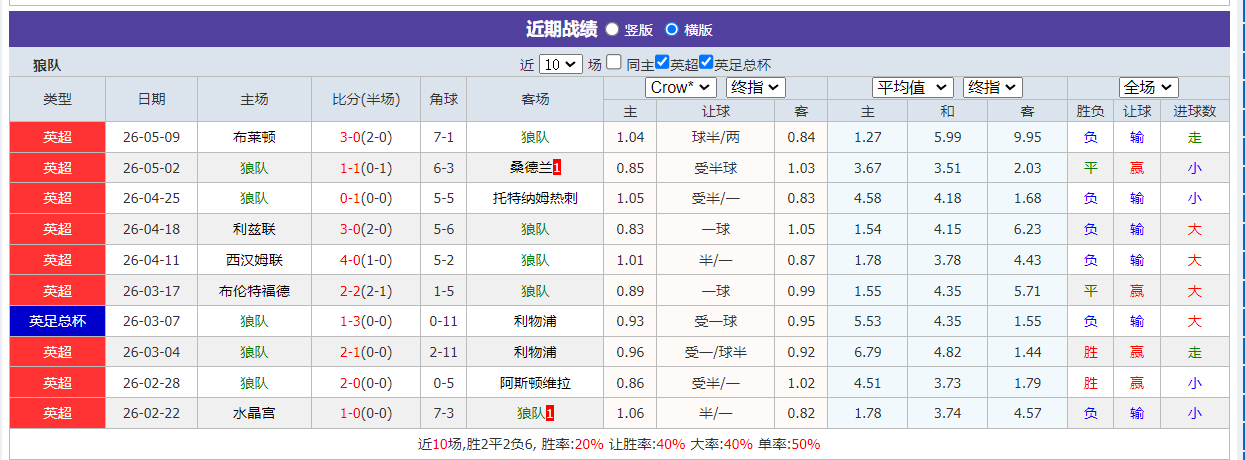This screenshot has height=460, width=1245.
Task: Click corner value 0-11
Action: (x=444, y=321)
